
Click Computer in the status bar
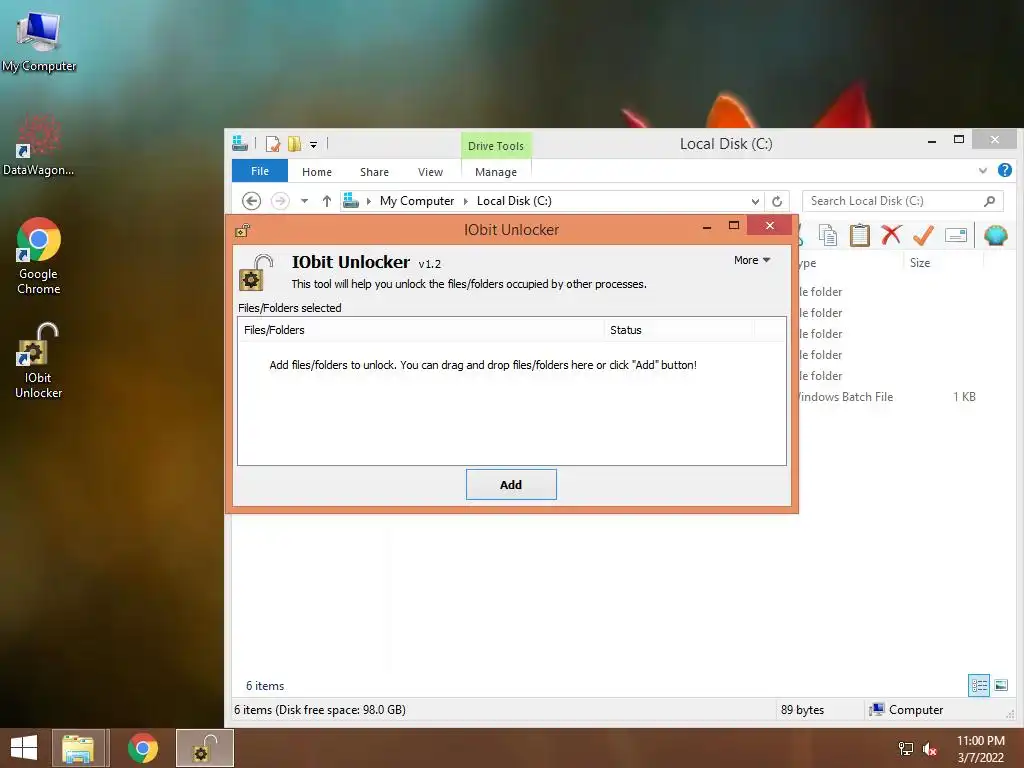tap(906, 709)
